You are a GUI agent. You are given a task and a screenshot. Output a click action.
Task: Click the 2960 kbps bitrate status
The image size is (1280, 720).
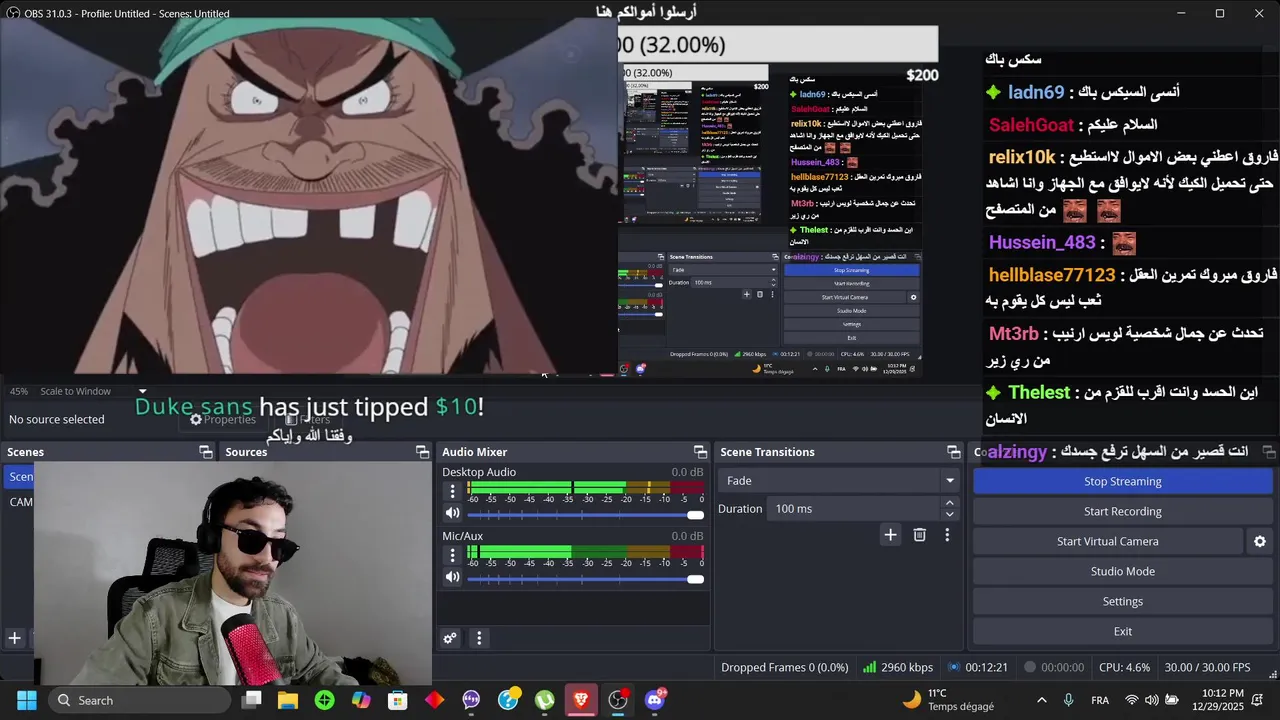click(x=898, y=667)
